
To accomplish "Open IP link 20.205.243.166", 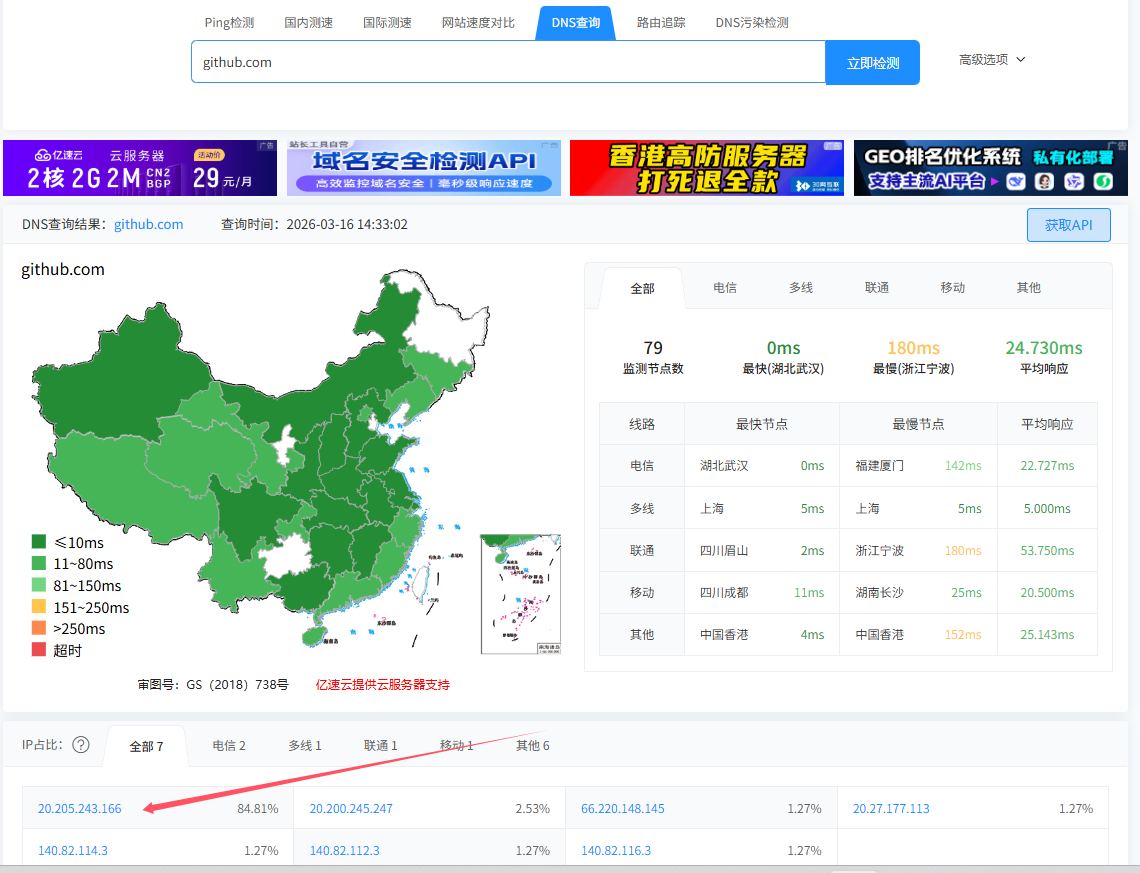I will point(79,808).
